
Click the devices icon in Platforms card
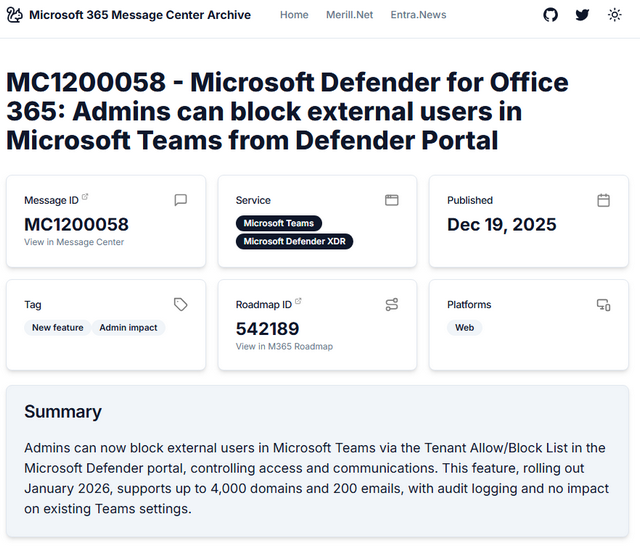pyautogui.click(x=603, y=304)
